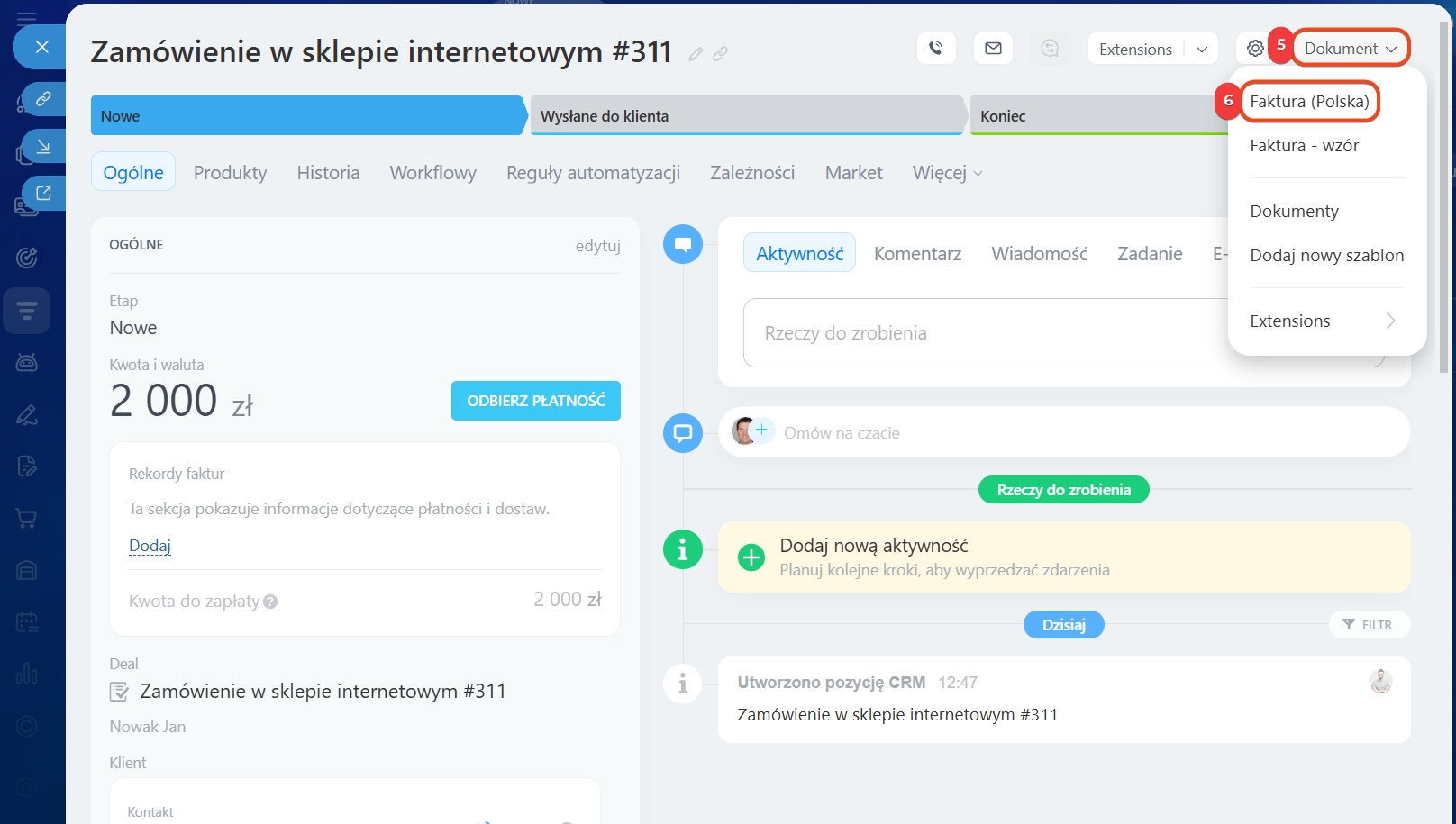Click the email envelope icon
Image resolution: width=1456 pixels, height=824 pixels.
pos(993,49)
